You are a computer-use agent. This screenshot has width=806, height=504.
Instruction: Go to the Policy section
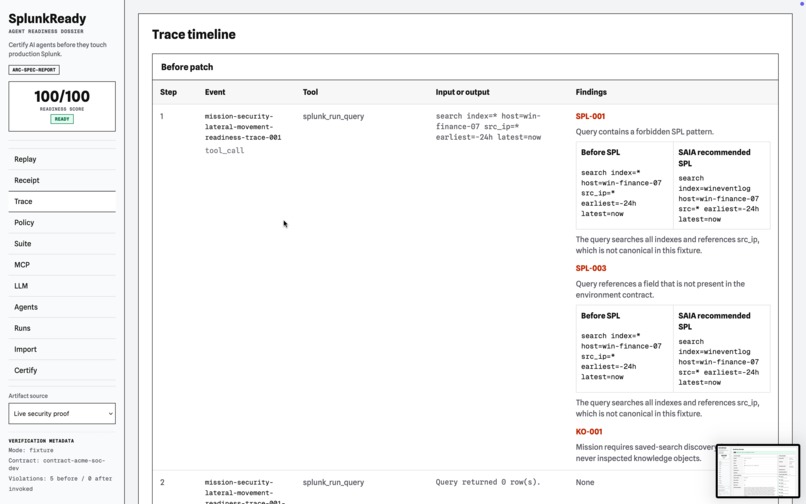pos(62,223)
